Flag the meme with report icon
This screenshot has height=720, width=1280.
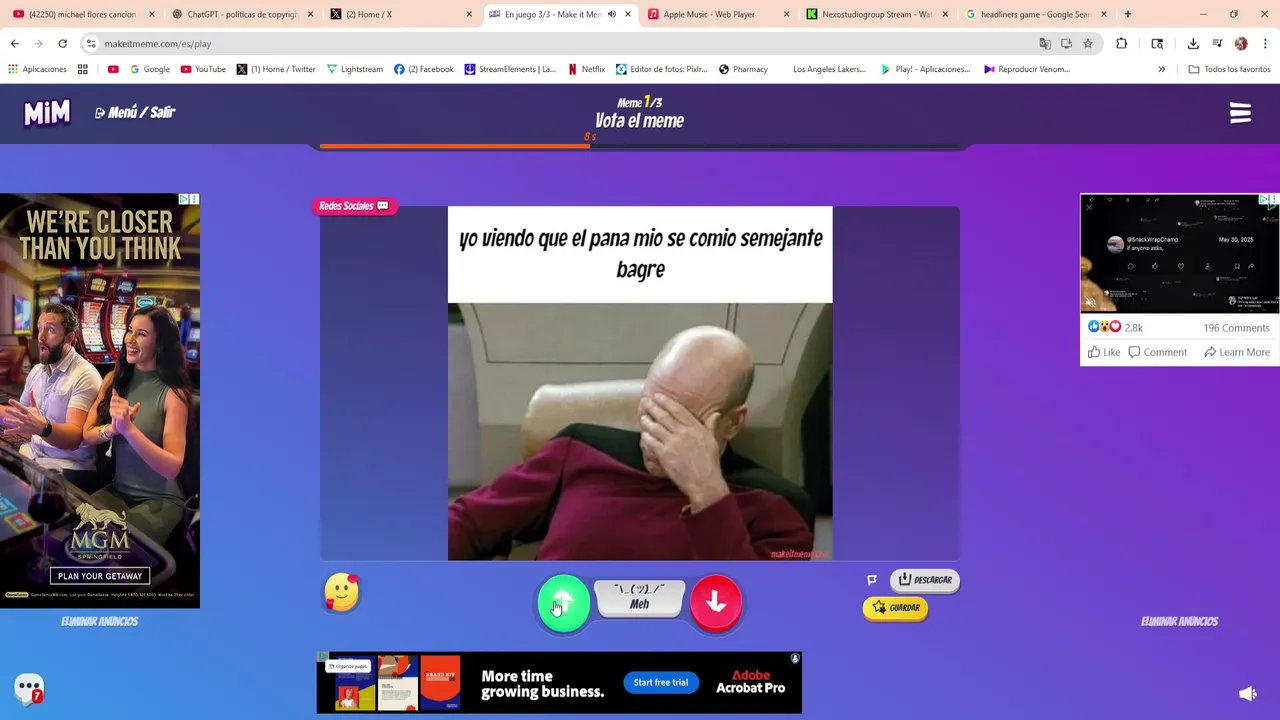(872, 580)
